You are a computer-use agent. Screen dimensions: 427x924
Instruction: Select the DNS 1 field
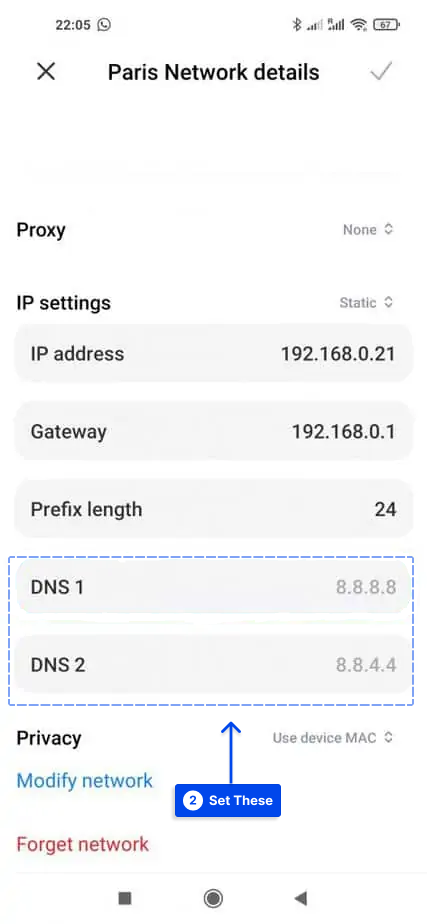point(213,587)
